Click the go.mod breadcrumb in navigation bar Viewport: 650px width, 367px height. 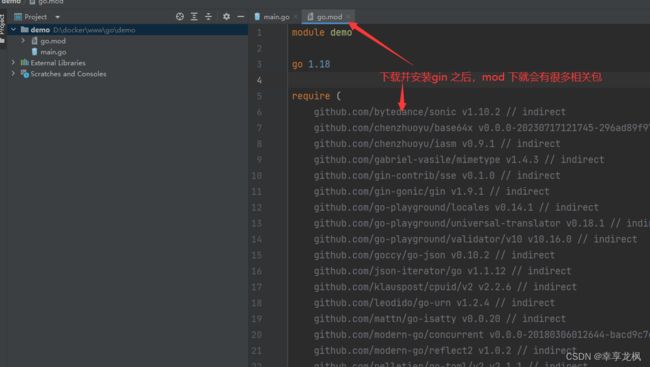click(47, 2)
